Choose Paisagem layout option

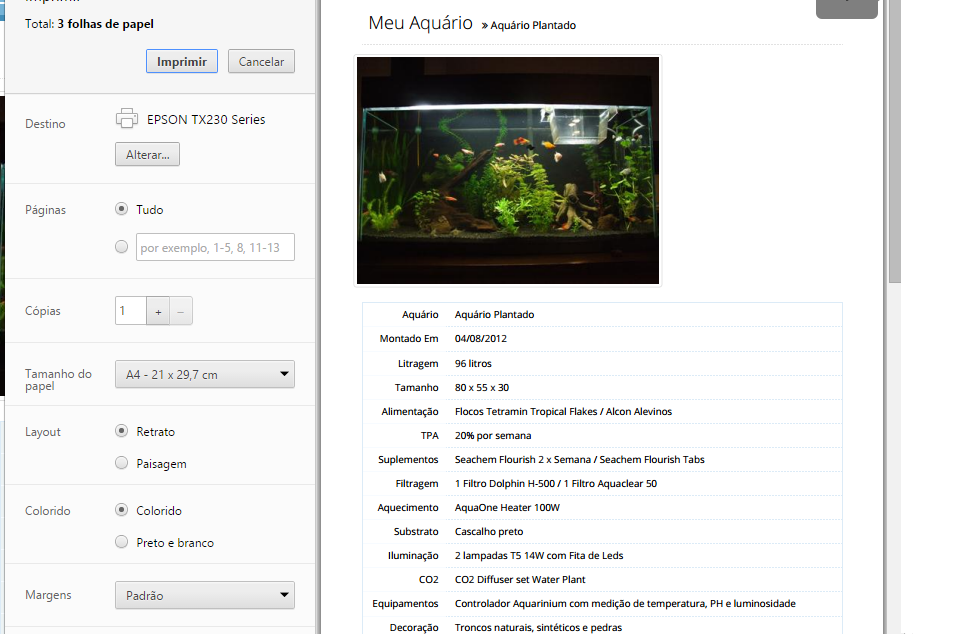(x=122, y=462)
